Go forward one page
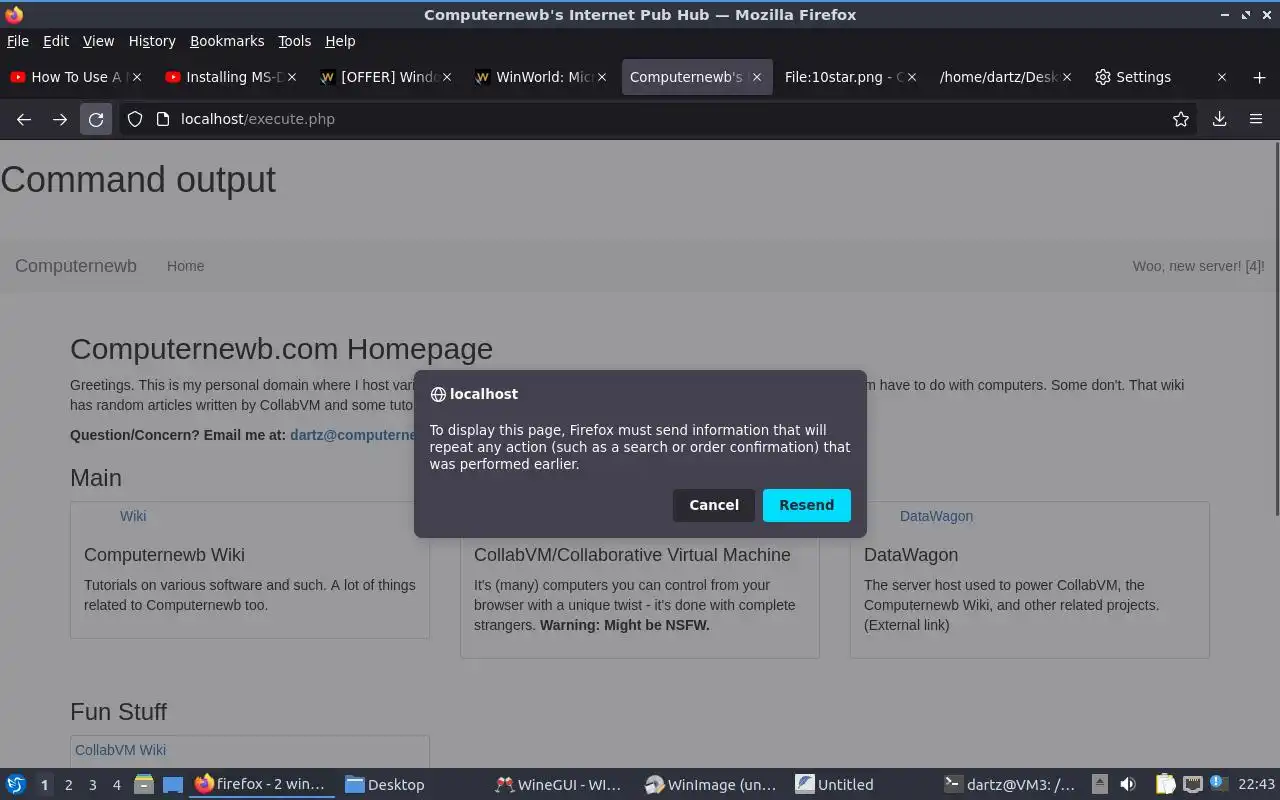 (60, 119)
